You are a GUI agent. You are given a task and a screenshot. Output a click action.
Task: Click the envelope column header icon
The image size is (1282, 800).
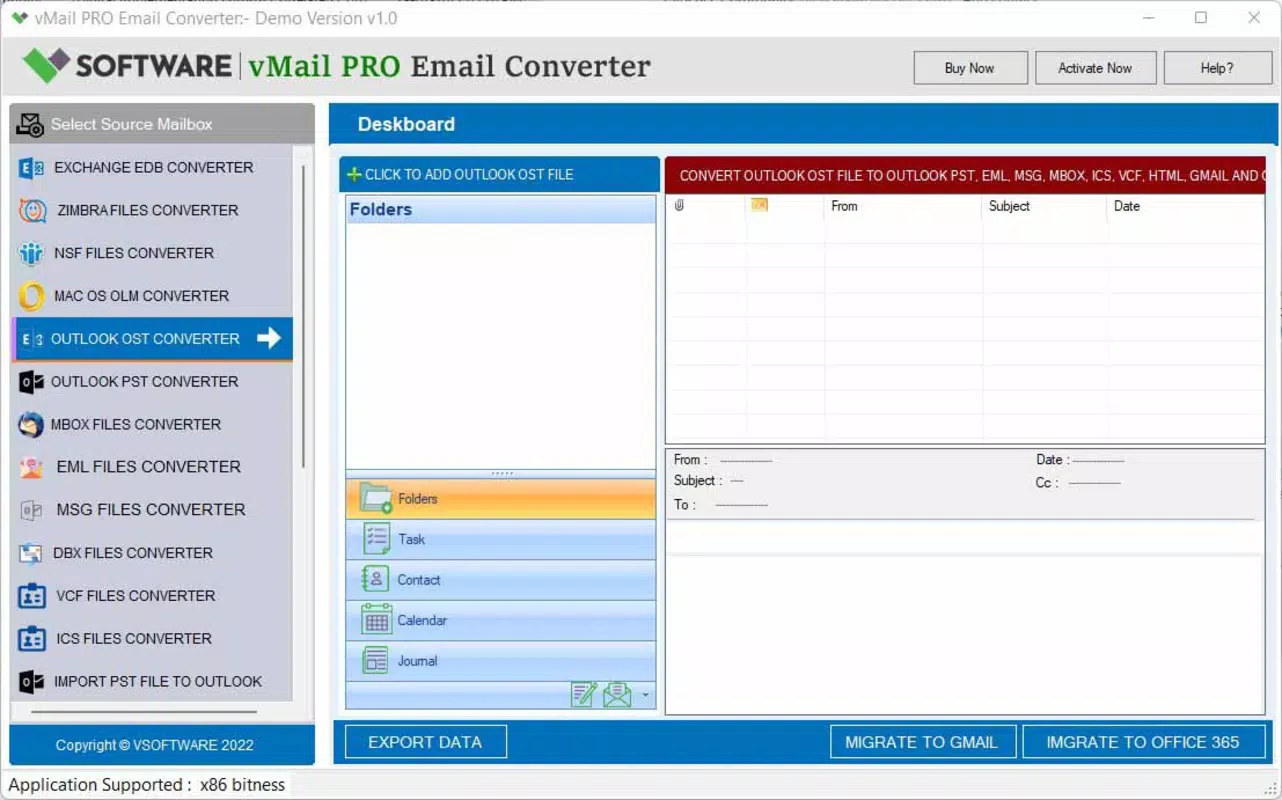click(x=759, y=205)
